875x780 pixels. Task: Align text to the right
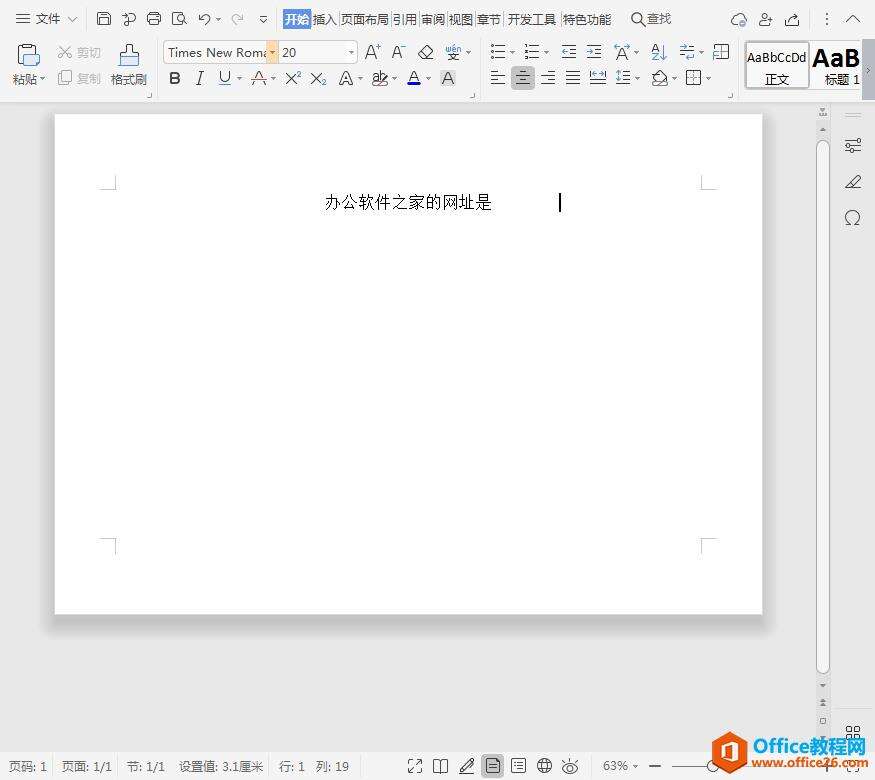(x=548, y=78)
